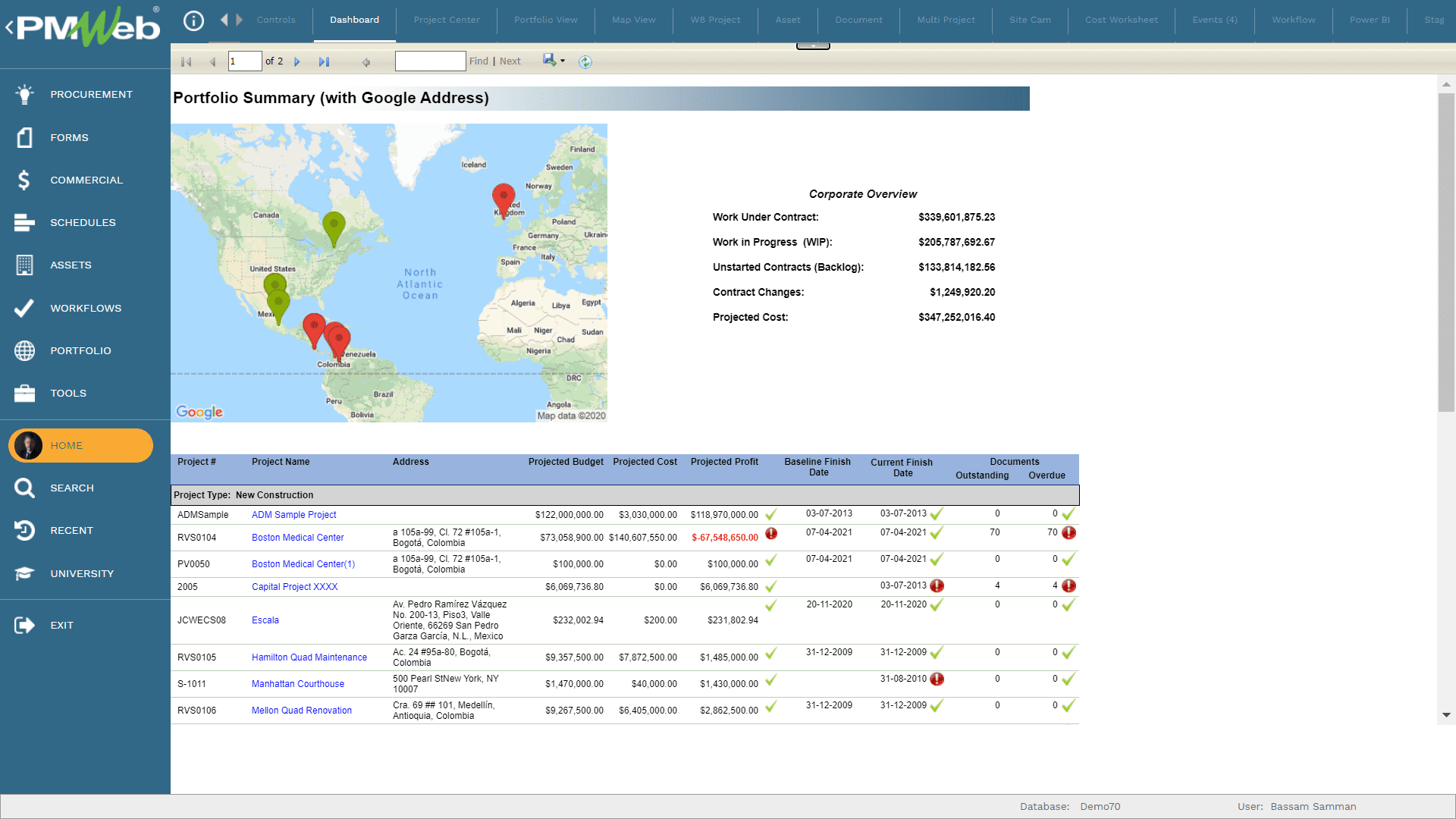
Task: Open the Portfolio View tab
Action: tap(546, 20)
